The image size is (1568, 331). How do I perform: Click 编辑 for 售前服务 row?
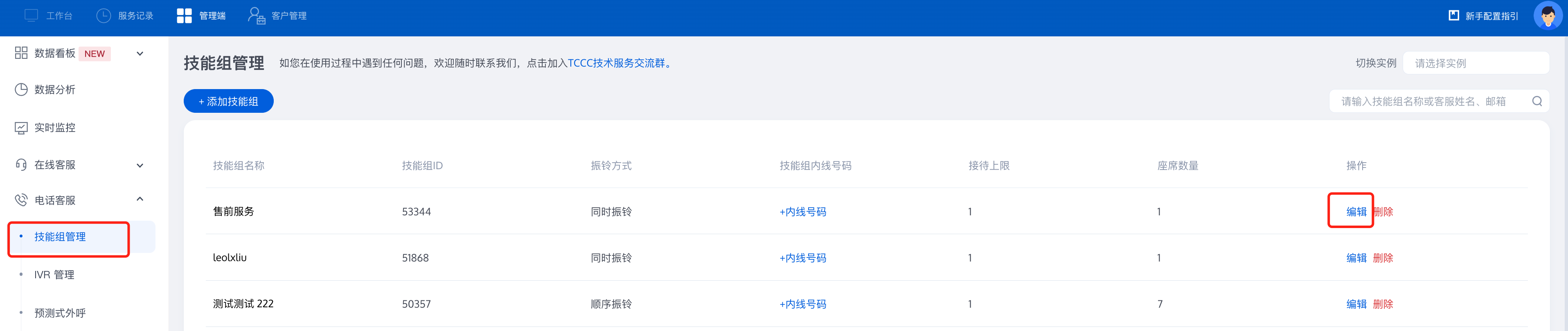[x=1356, y=212]
